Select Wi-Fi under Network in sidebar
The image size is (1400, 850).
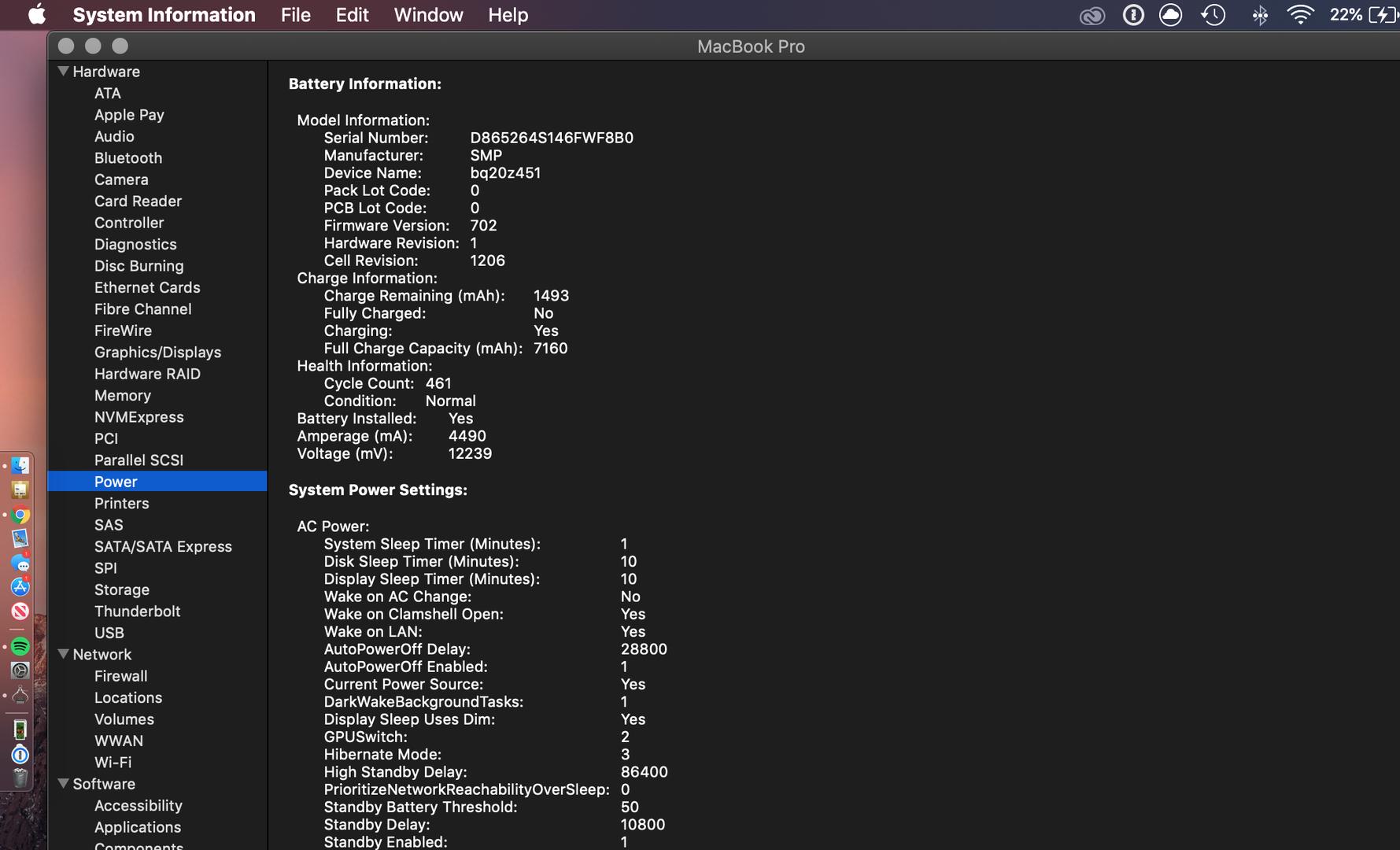[113, 763]
